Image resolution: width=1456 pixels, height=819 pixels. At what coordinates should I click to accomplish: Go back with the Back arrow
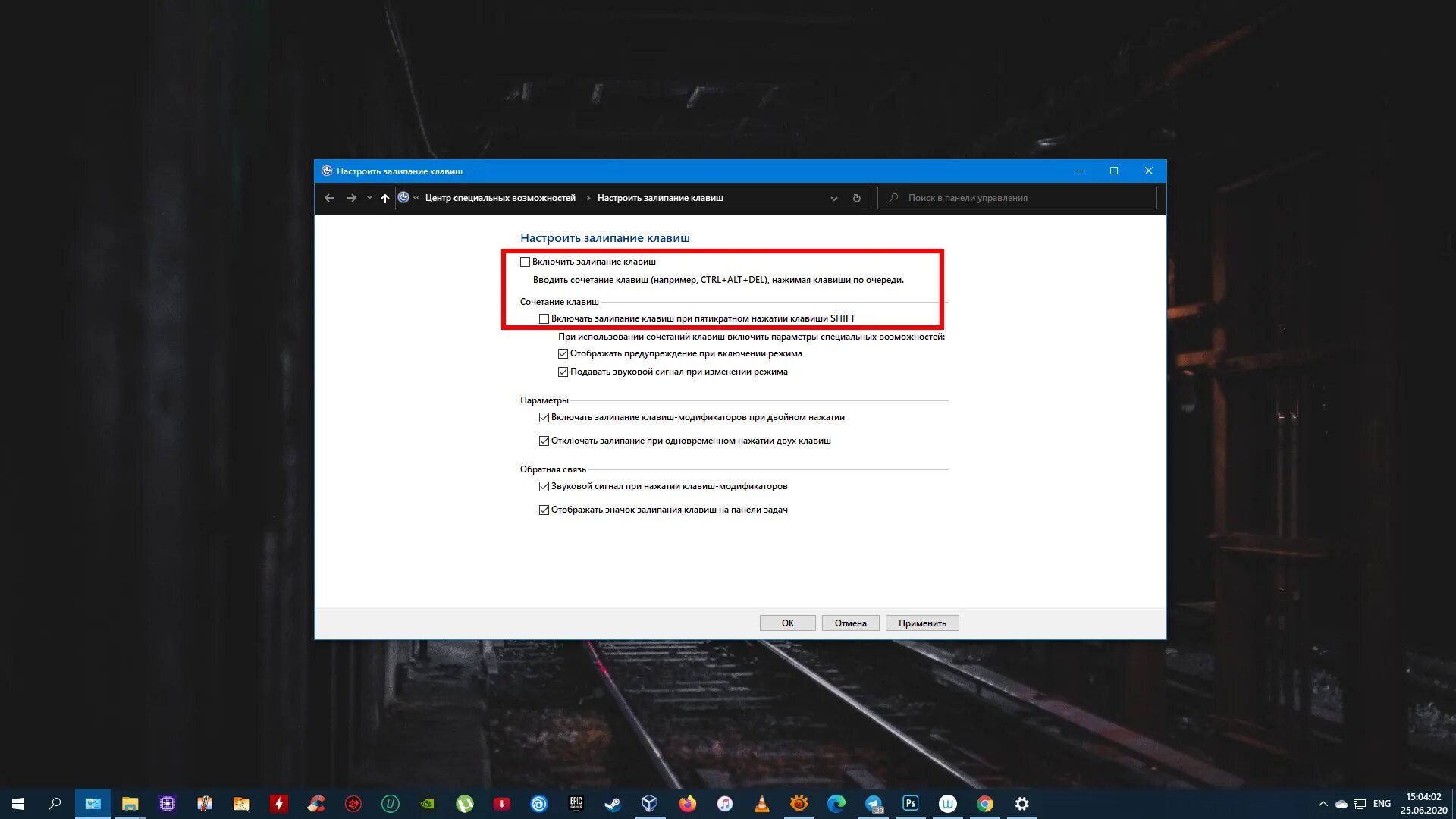tap(329, 198)
